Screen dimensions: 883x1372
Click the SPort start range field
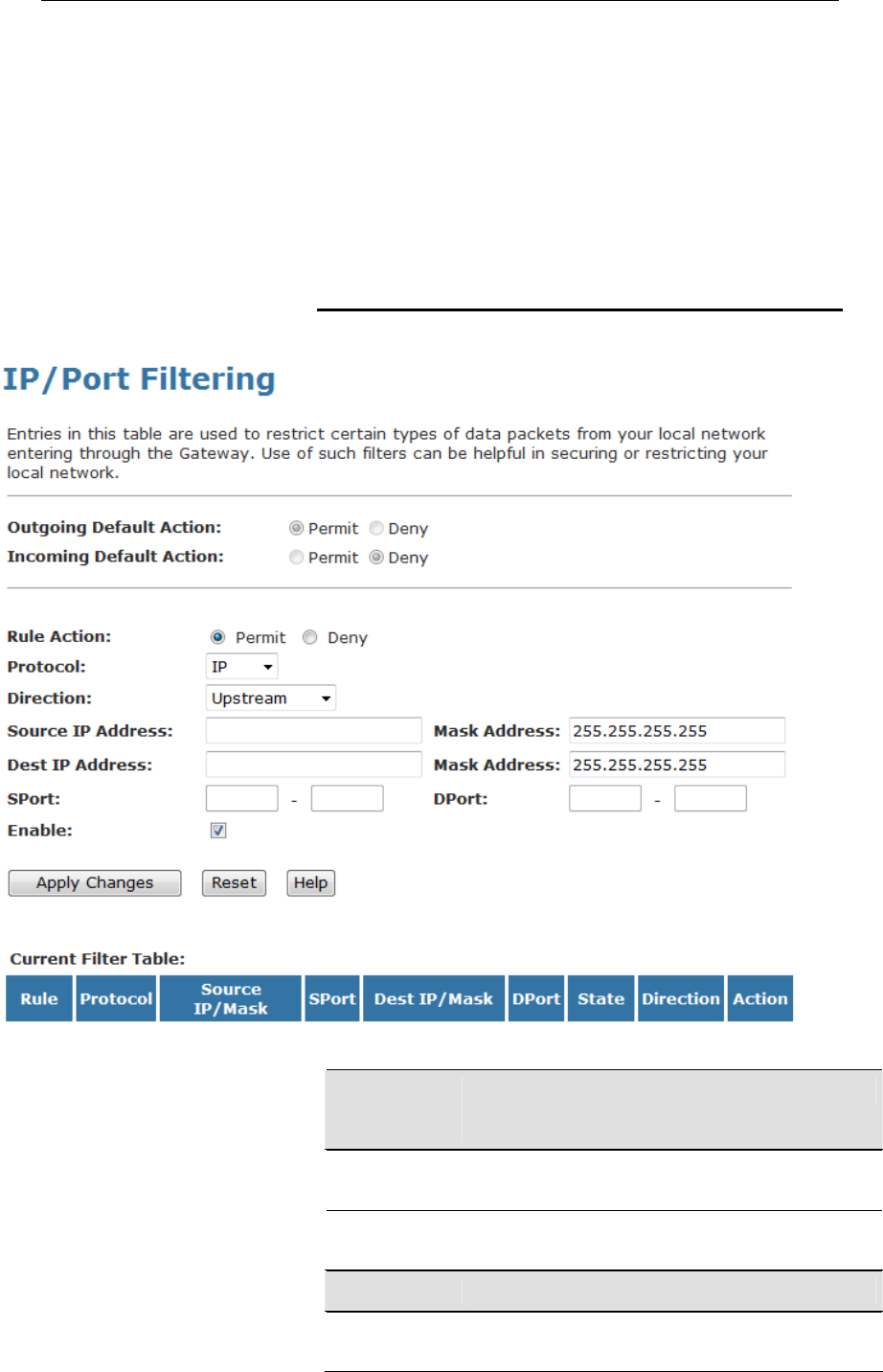pyautogui.click(x=241, y=799)
